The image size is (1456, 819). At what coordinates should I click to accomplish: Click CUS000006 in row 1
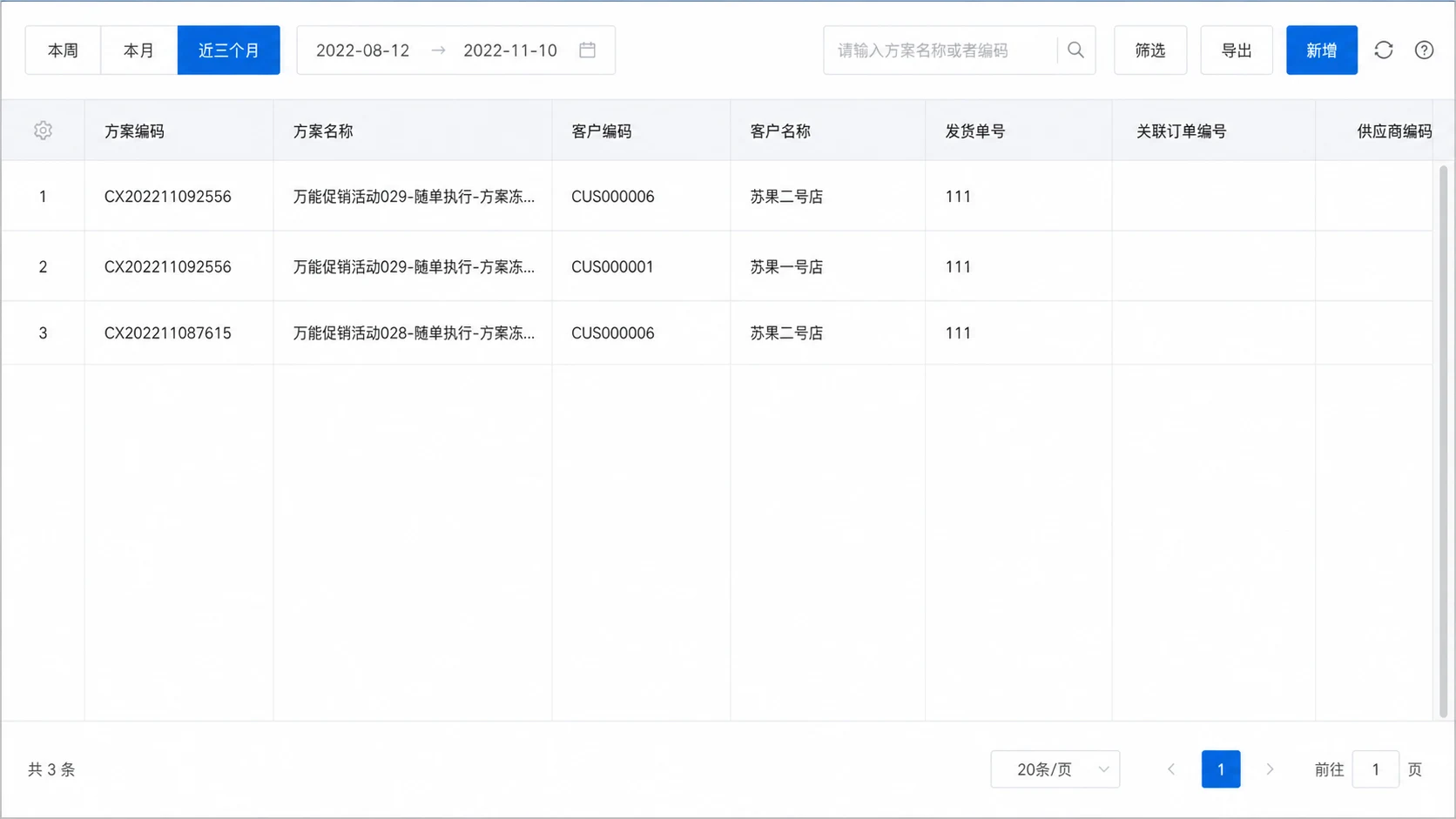612,197
